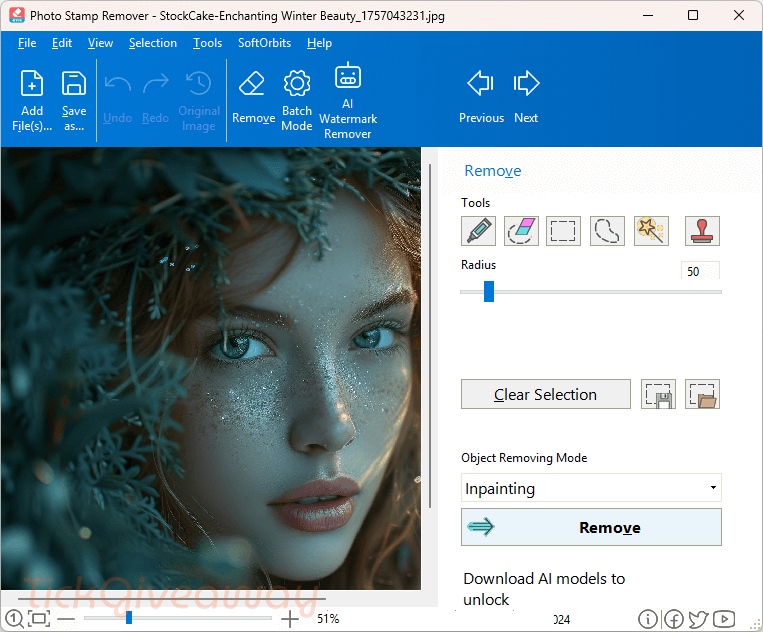Select the free-form lasso selection tool
This screenshot has width=763, height=632.
(607, 231)
